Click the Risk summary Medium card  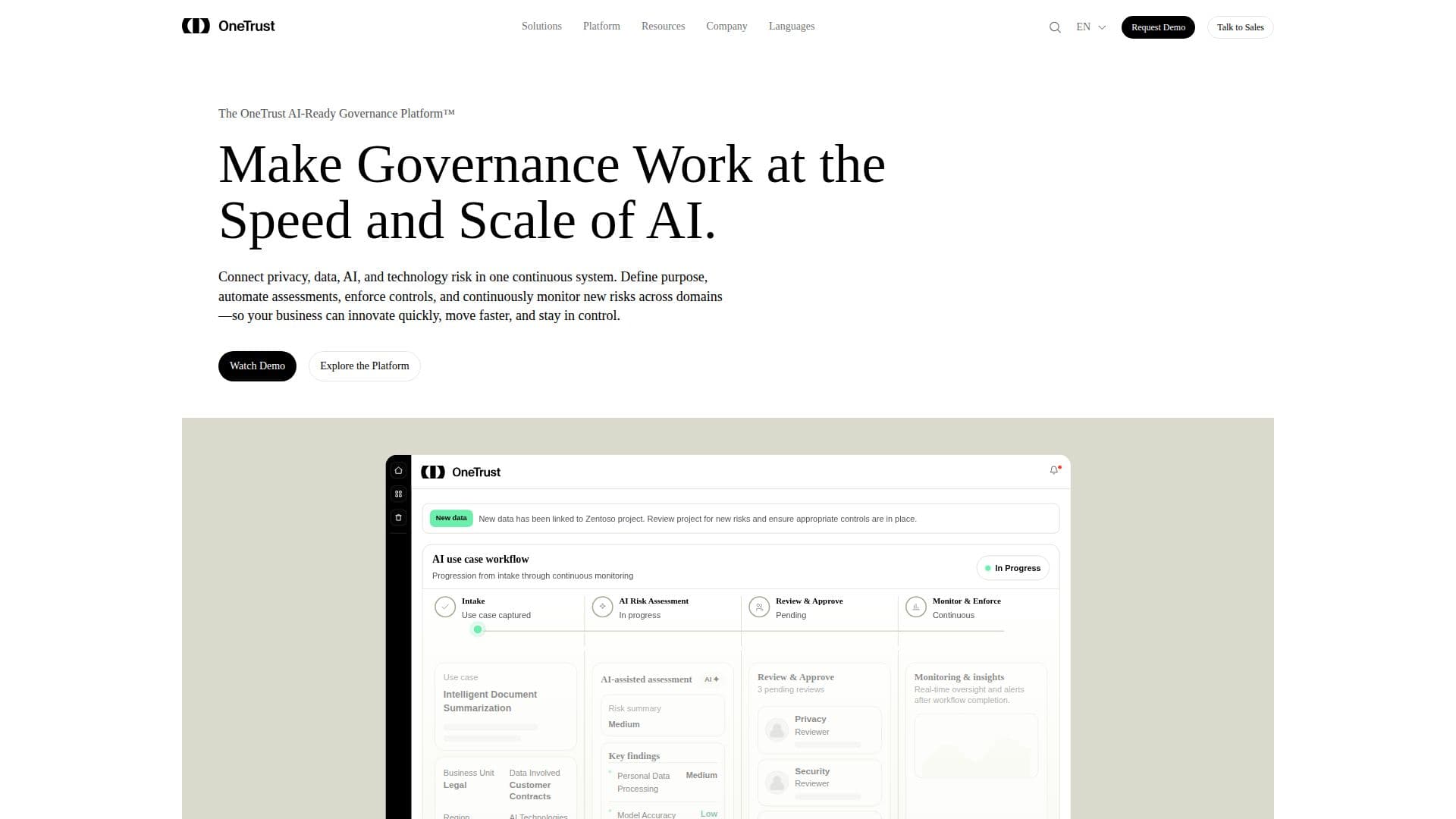663,715
